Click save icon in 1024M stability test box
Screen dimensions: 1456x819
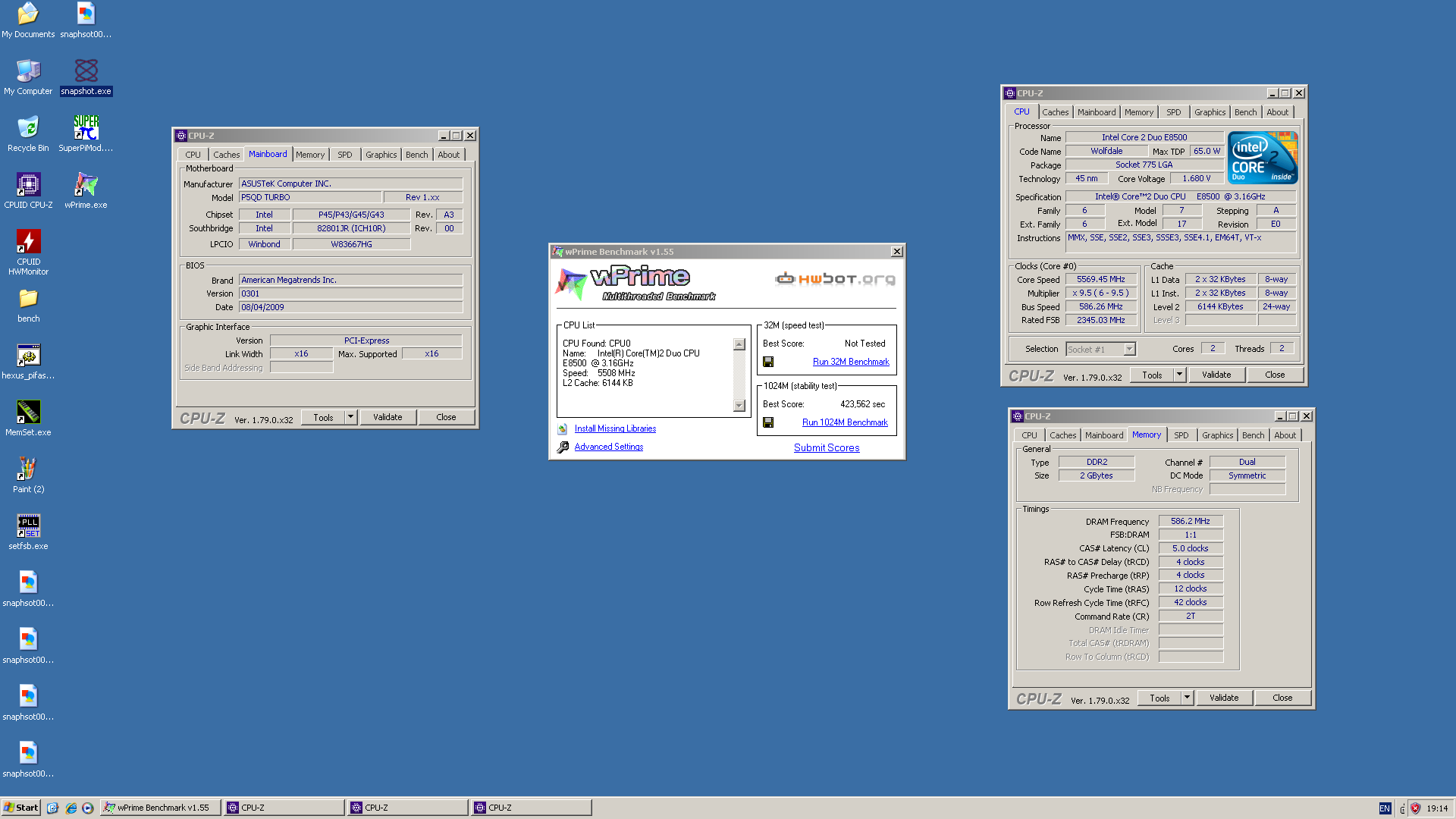pos(768,423)
